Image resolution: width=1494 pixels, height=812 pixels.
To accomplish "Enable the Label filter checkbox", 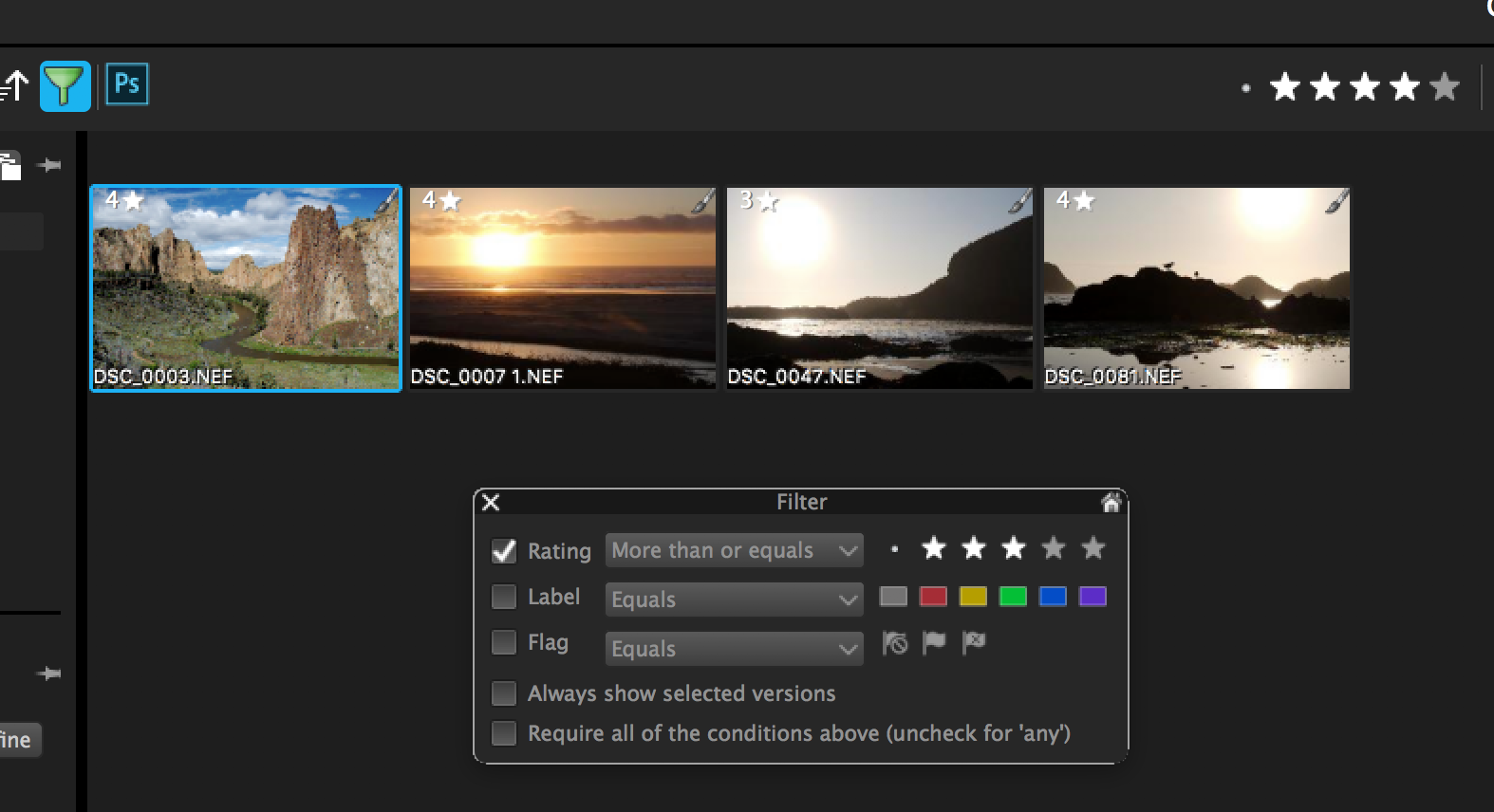I will (x=504, y=597).
